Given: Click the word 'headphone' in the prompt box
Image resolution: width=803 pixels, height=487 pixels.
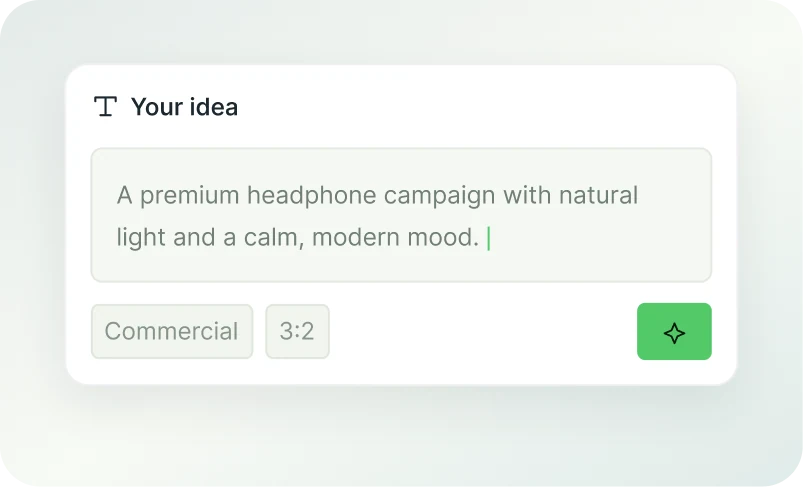Looking at the screenshot, I should [311, 197].
